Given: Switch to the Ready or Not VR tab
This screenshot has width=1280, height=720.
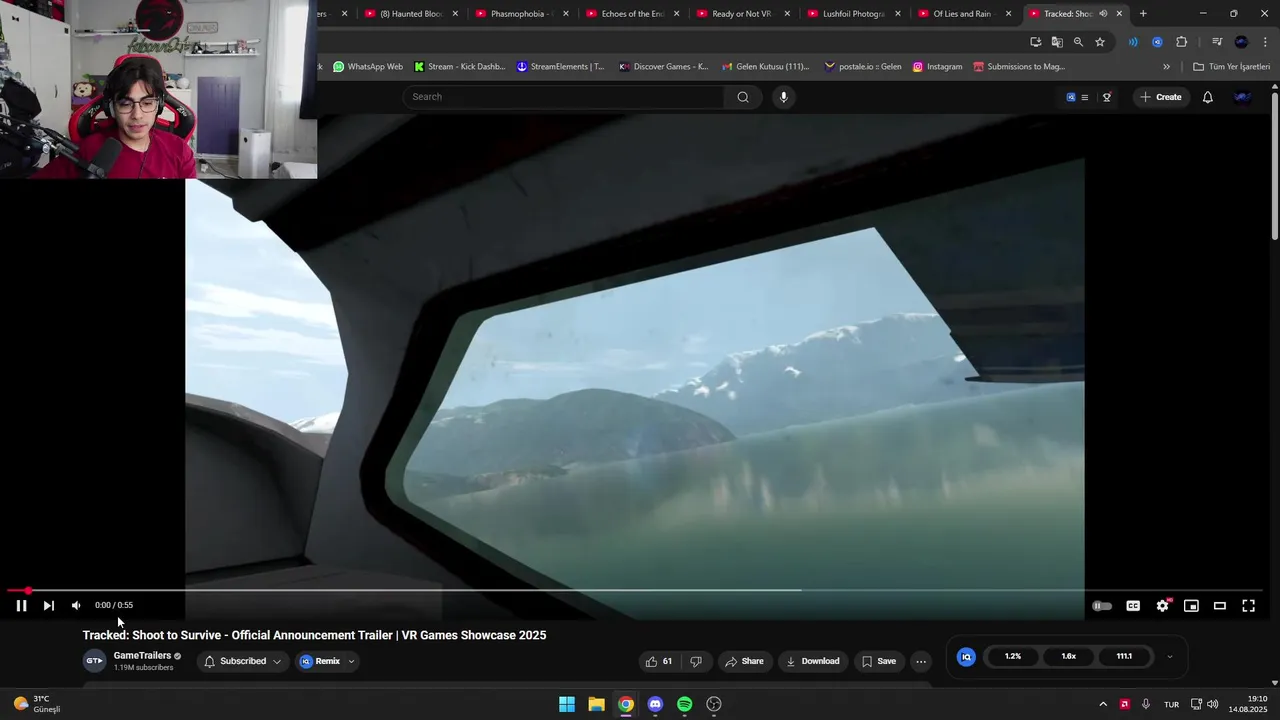Looking at the screenshot, I should pyautogui.click(x=741, y=14).
